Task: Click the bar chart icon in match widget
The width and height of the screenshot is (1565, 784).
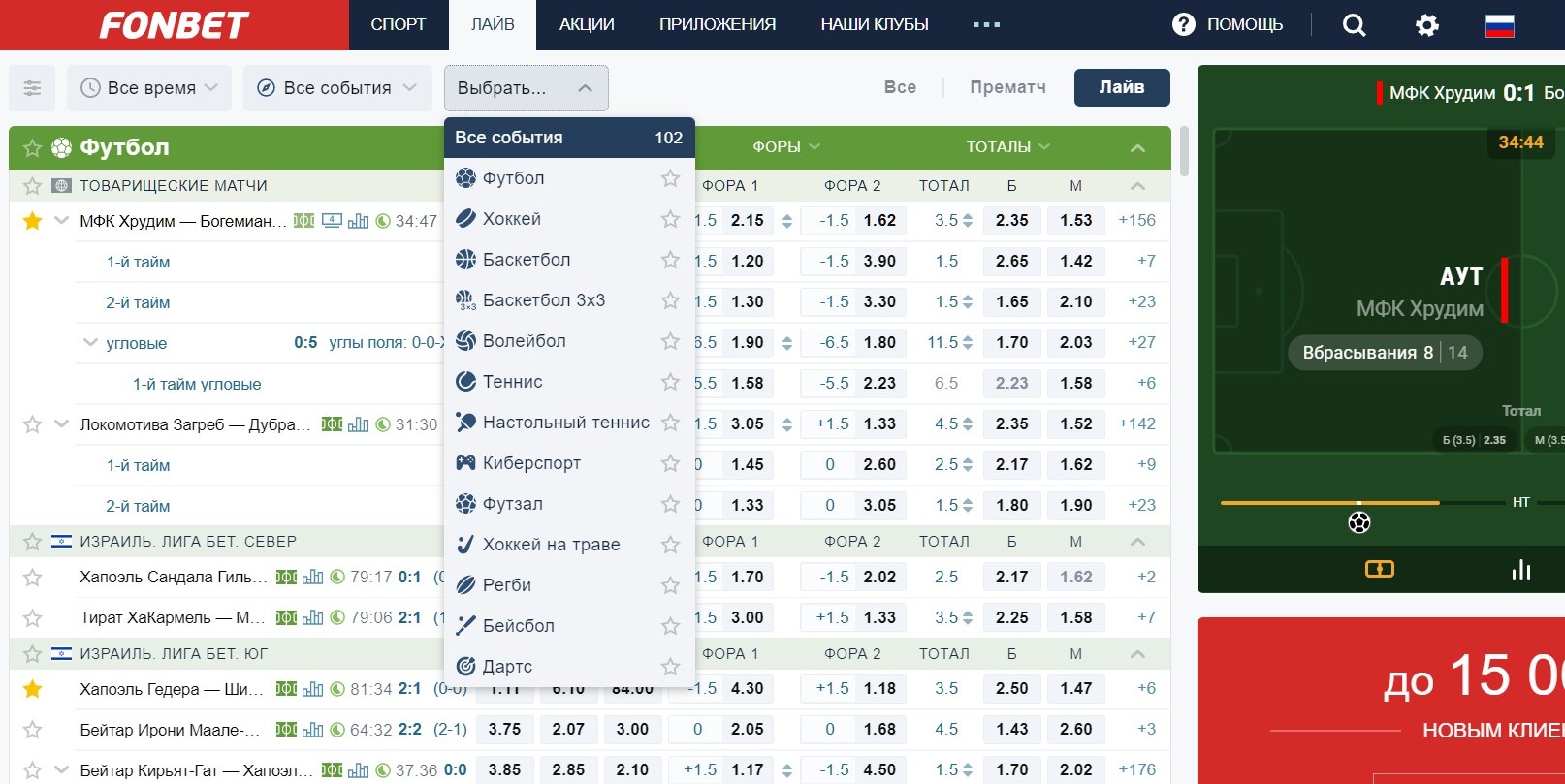Action: point(1521,569)
